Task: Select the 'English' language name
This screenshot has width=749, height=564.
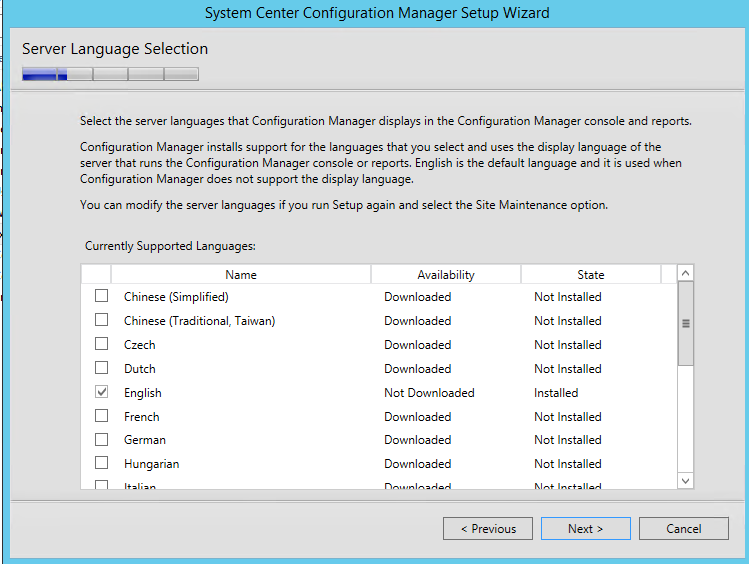Action: pos(143,393)
